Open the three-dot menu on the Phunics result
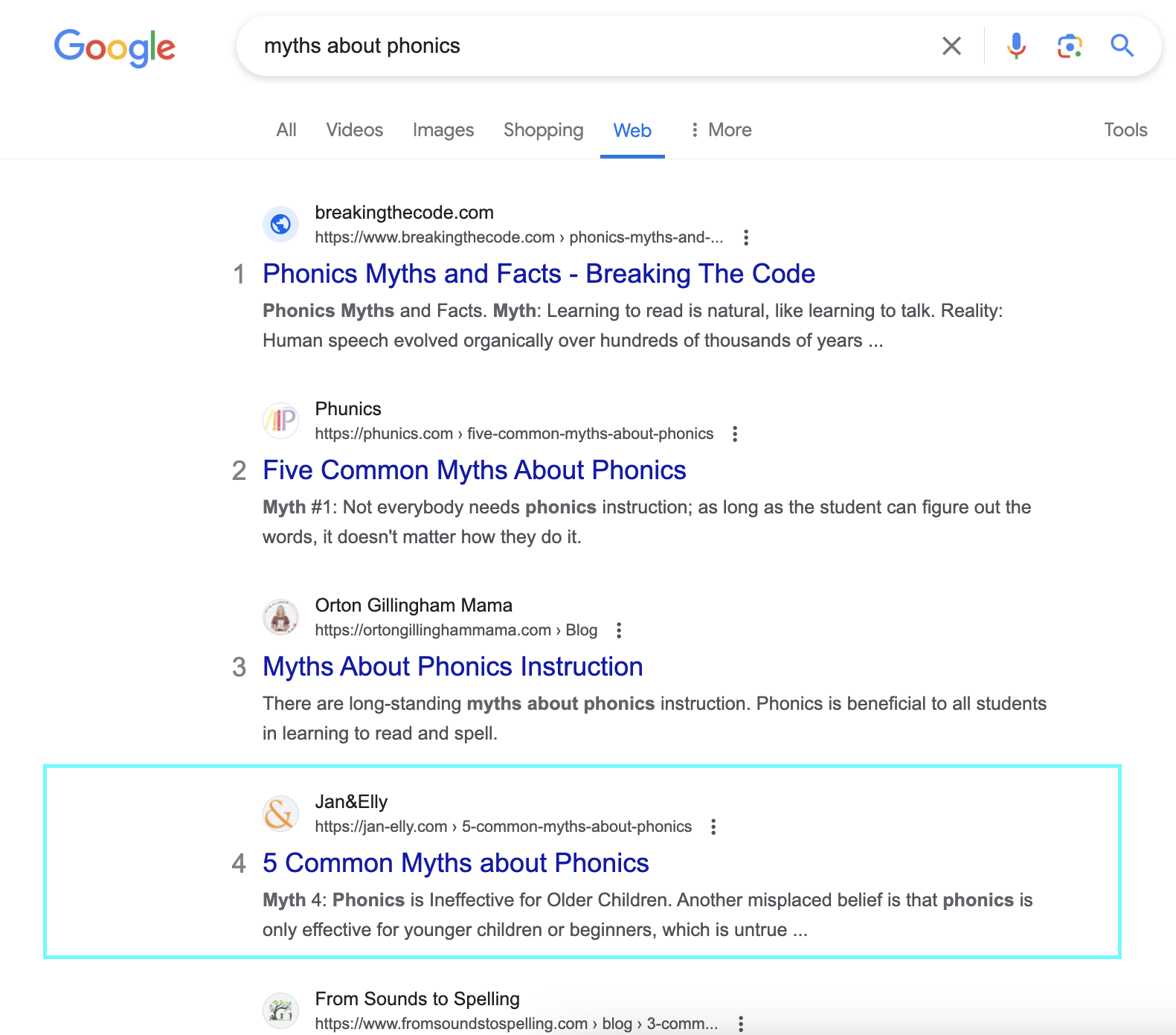This screenshot has height=1035, width=1176. [735, 434]
